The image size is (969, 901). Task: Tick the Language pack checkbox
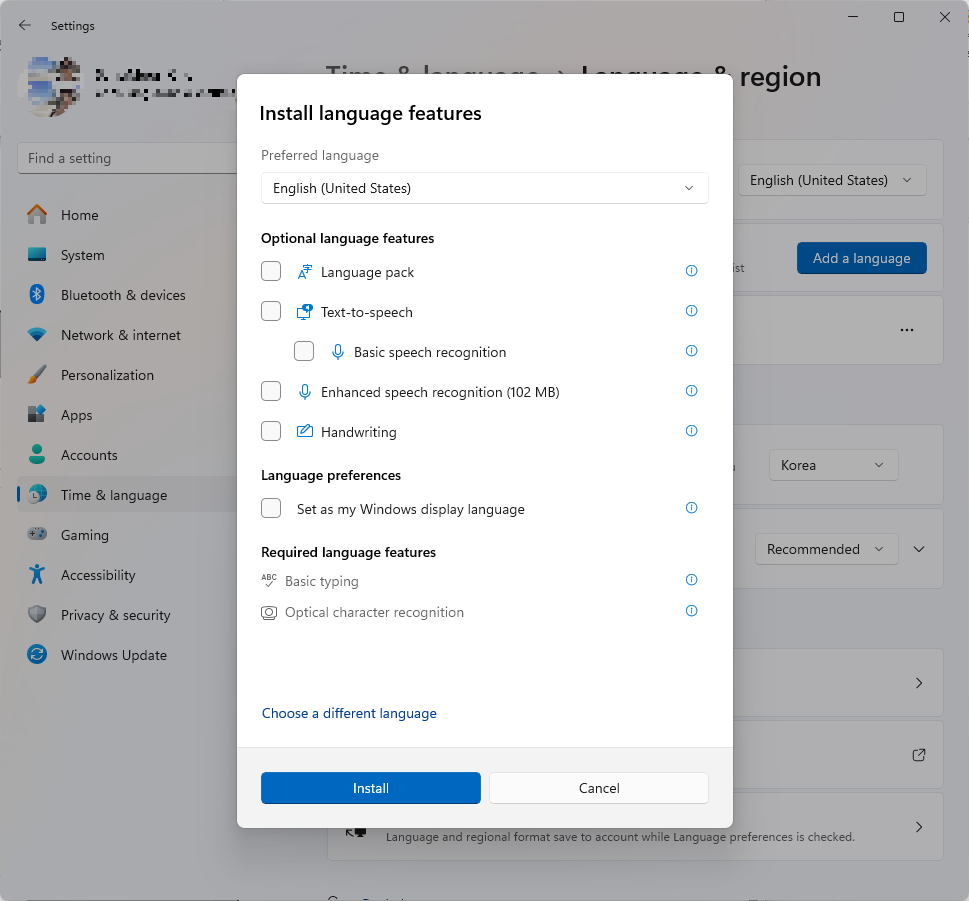271,271
